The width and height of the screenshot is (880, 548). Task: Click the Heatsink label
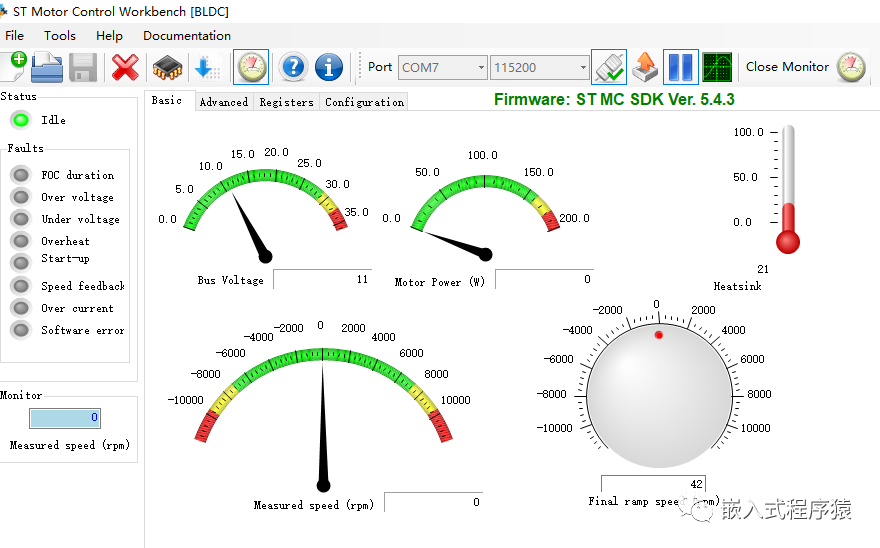tap(737, 286)
